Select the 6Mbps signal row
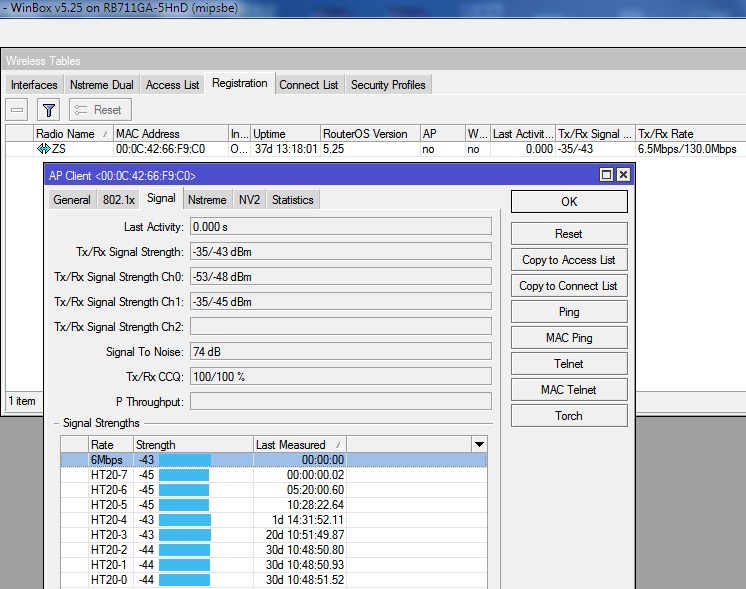 (274, 460)
